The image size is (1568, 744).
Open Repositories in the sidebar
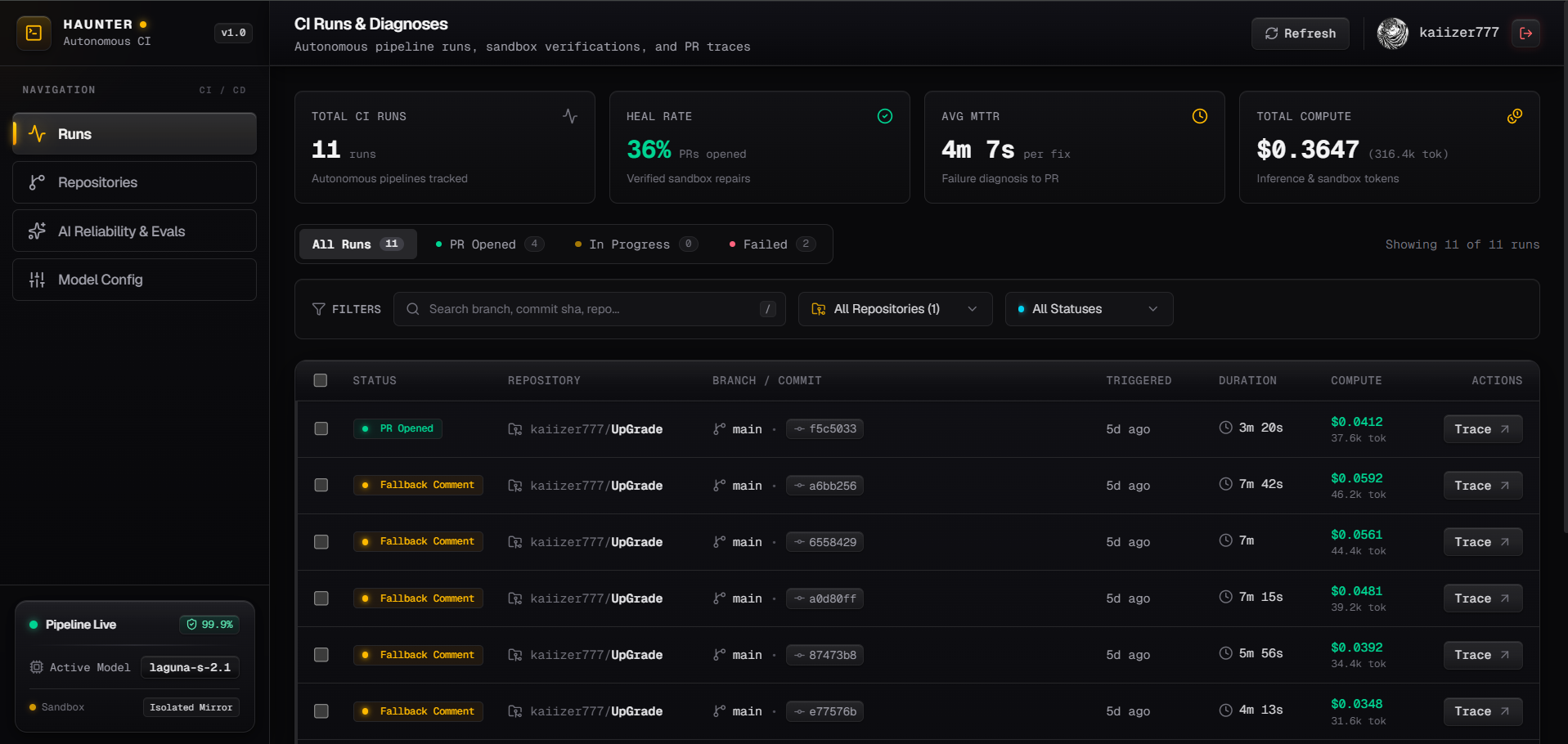134,182
